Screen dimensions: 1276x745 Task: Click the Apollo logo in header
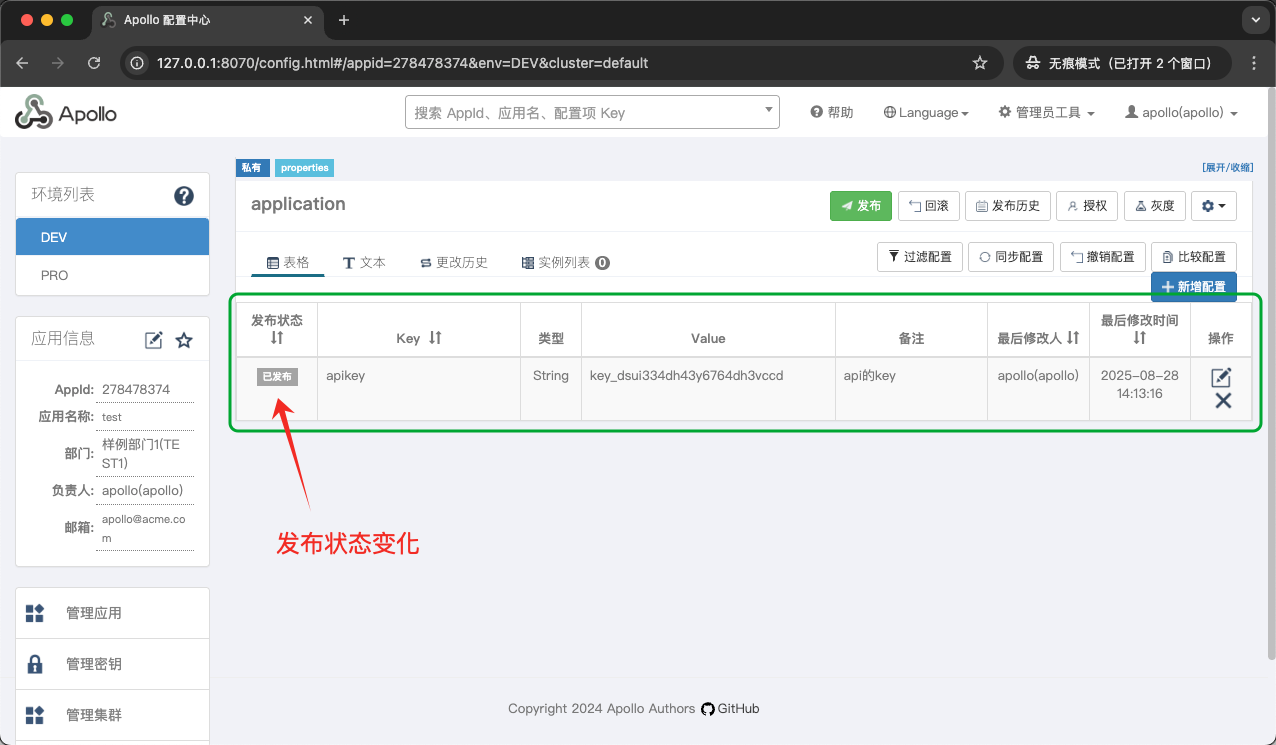pos(66,113)
